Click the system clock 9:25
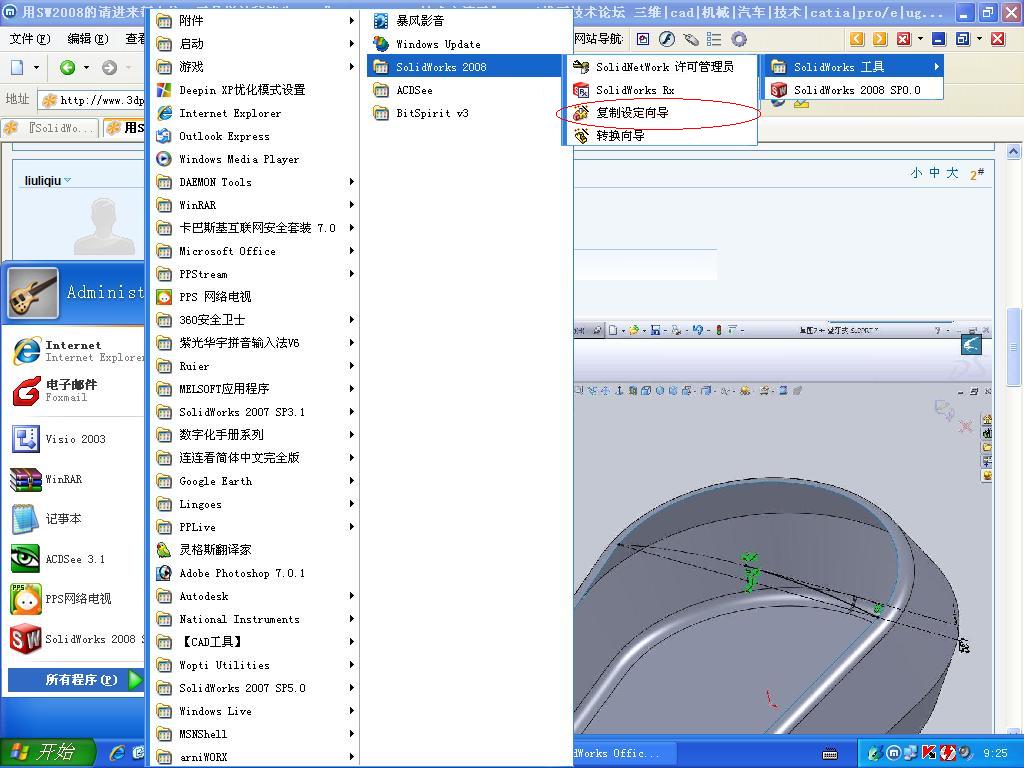The image size is (1024, 768). point(995,753)
